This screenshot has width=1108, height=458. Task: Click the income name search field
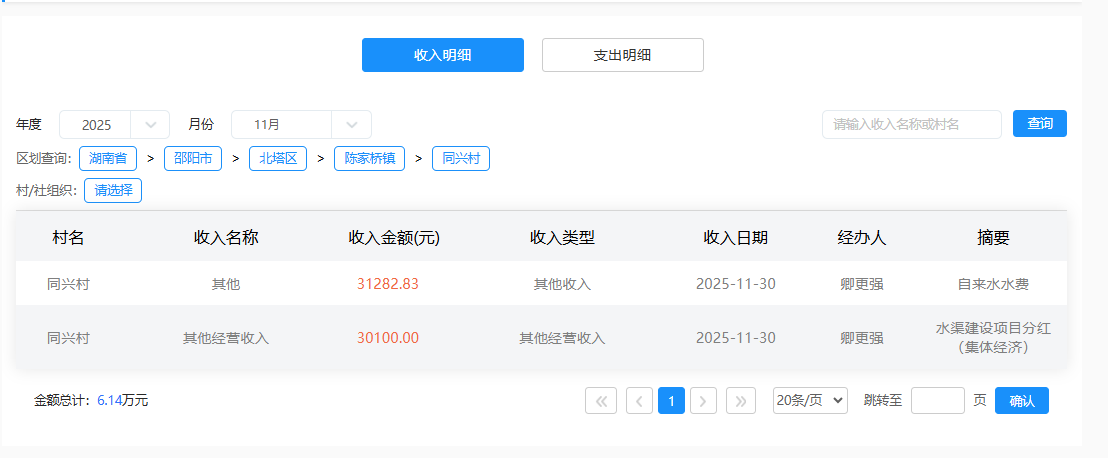tap(911, 124)
